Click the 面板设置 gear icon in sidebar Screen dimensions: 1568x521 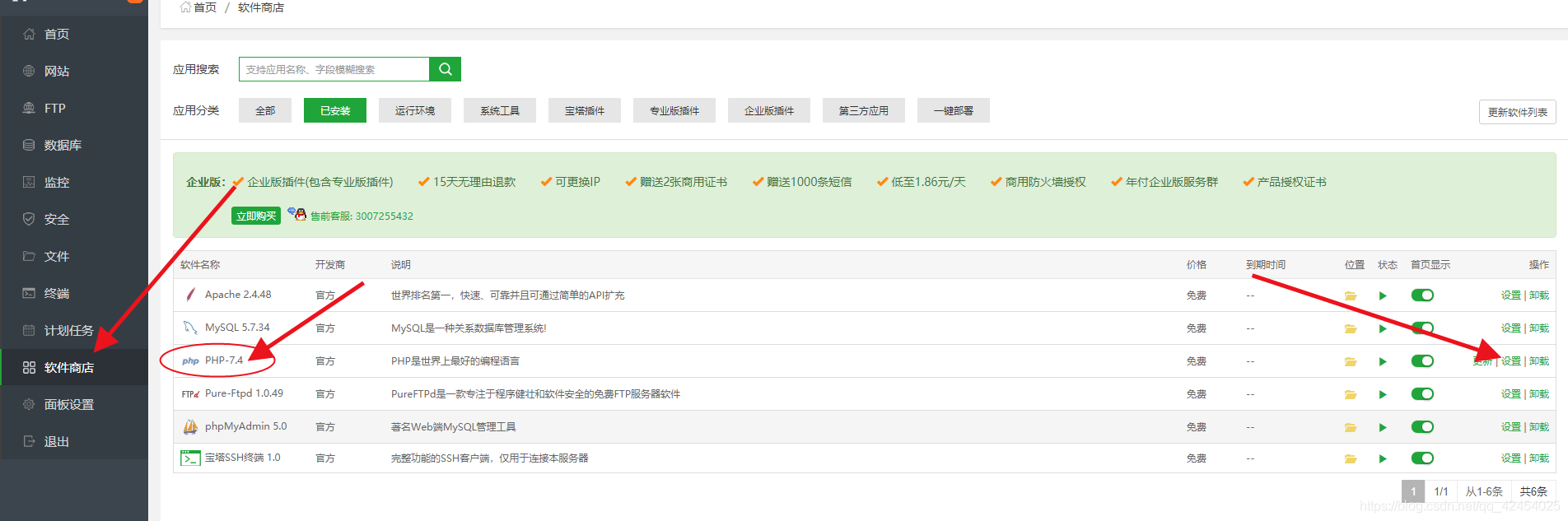point(29,404)
